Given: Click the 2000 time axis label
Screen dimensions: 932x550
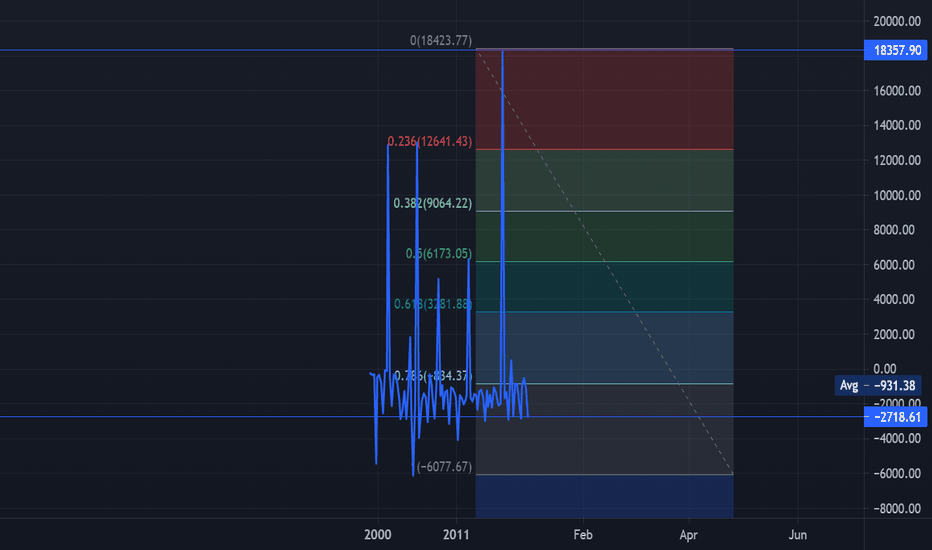Looking at the screenshot, I should (x=377, y=535).
